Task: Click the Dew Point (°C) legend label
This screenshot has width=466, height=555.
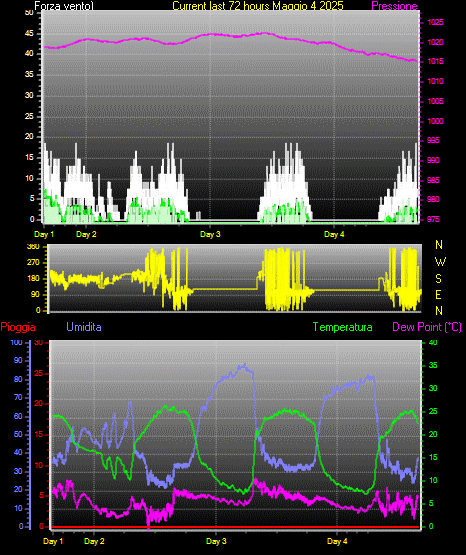Action: pos(427,327)
